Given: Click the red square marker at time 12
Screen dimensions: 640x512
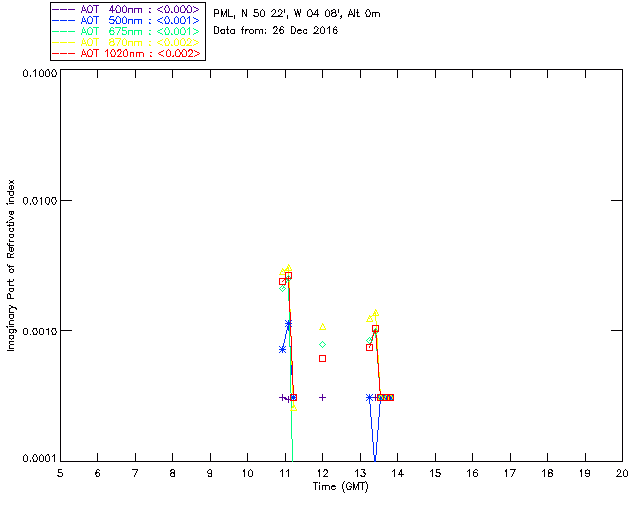Looking at the screenshot, I should coord(322,358).
